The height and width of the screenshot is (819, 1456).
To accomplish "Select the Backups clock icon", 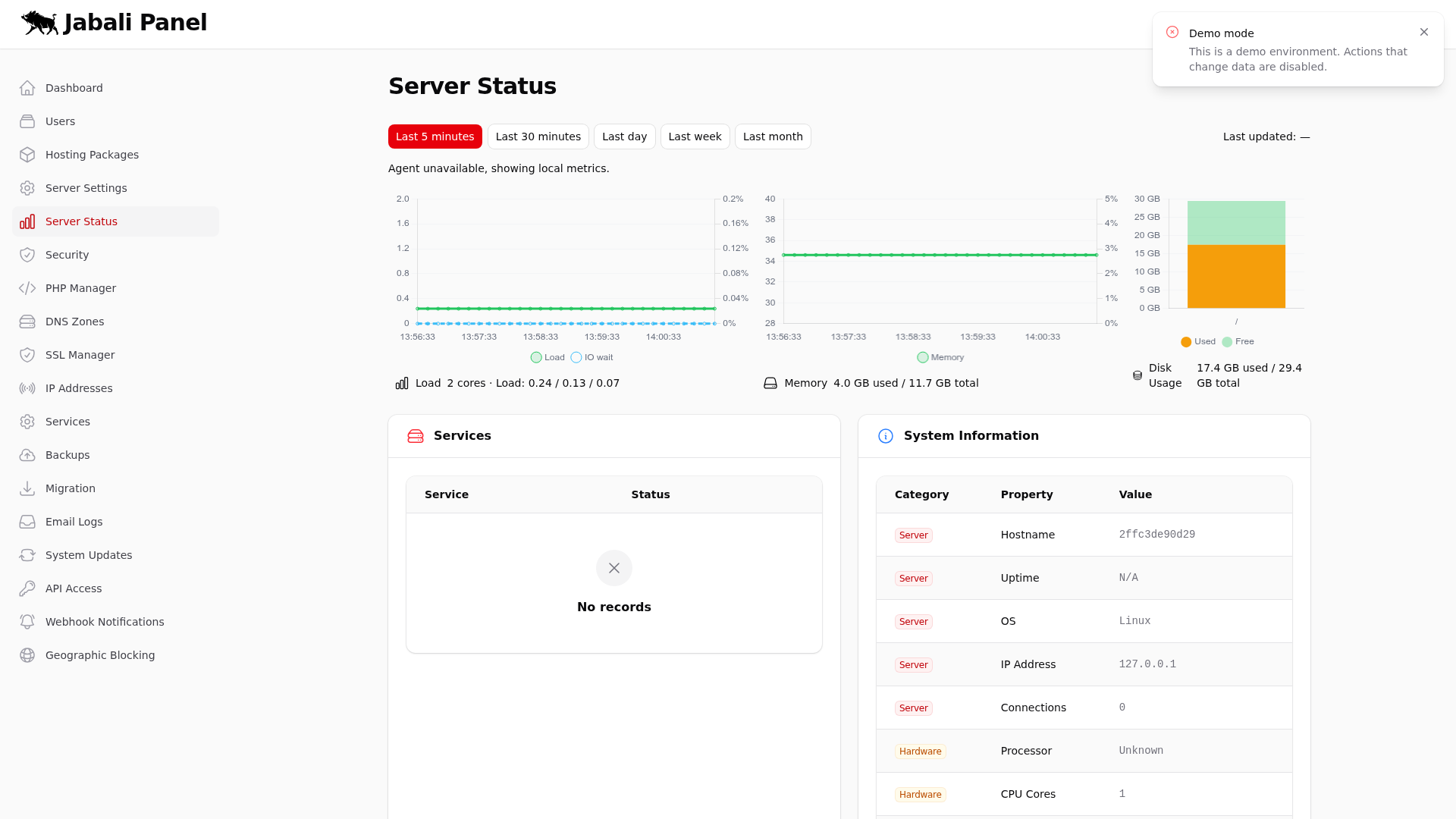I will [27, 455].
